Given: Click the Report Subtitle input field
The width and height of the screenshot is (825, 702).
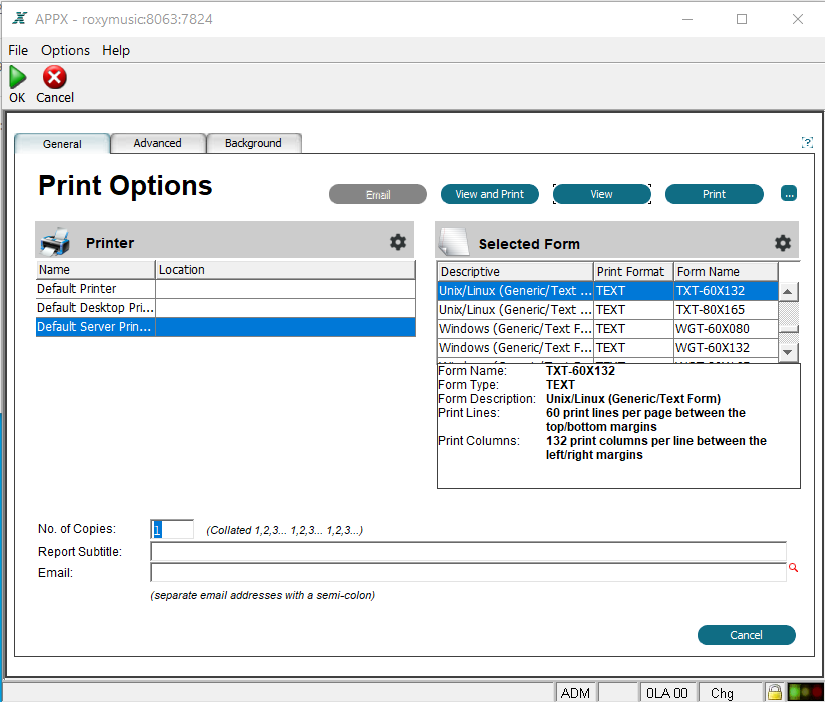Looking at the screenshot, I should click(x=468, y=551).
